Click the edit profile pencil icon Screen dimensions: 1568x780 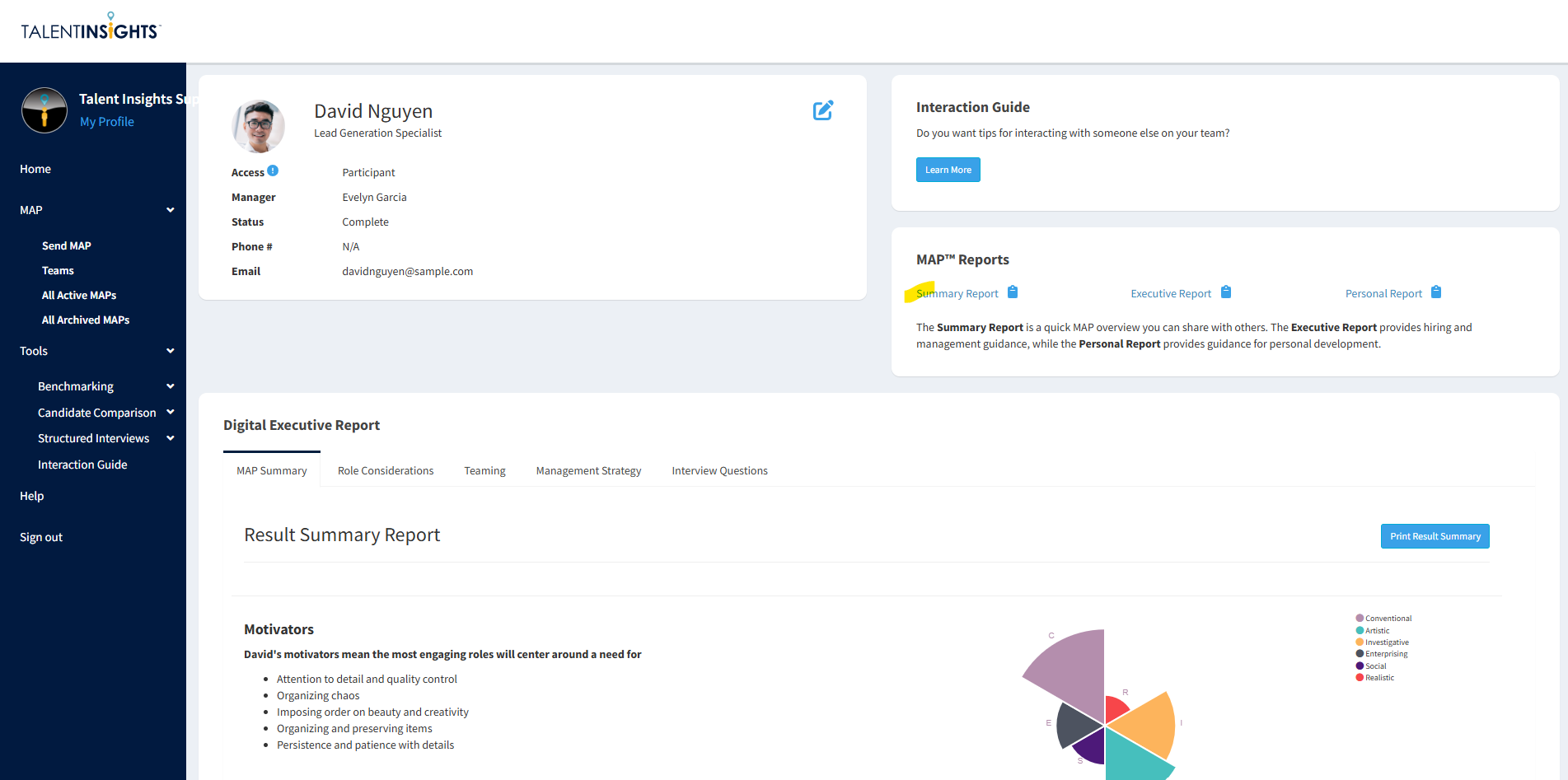823,110
